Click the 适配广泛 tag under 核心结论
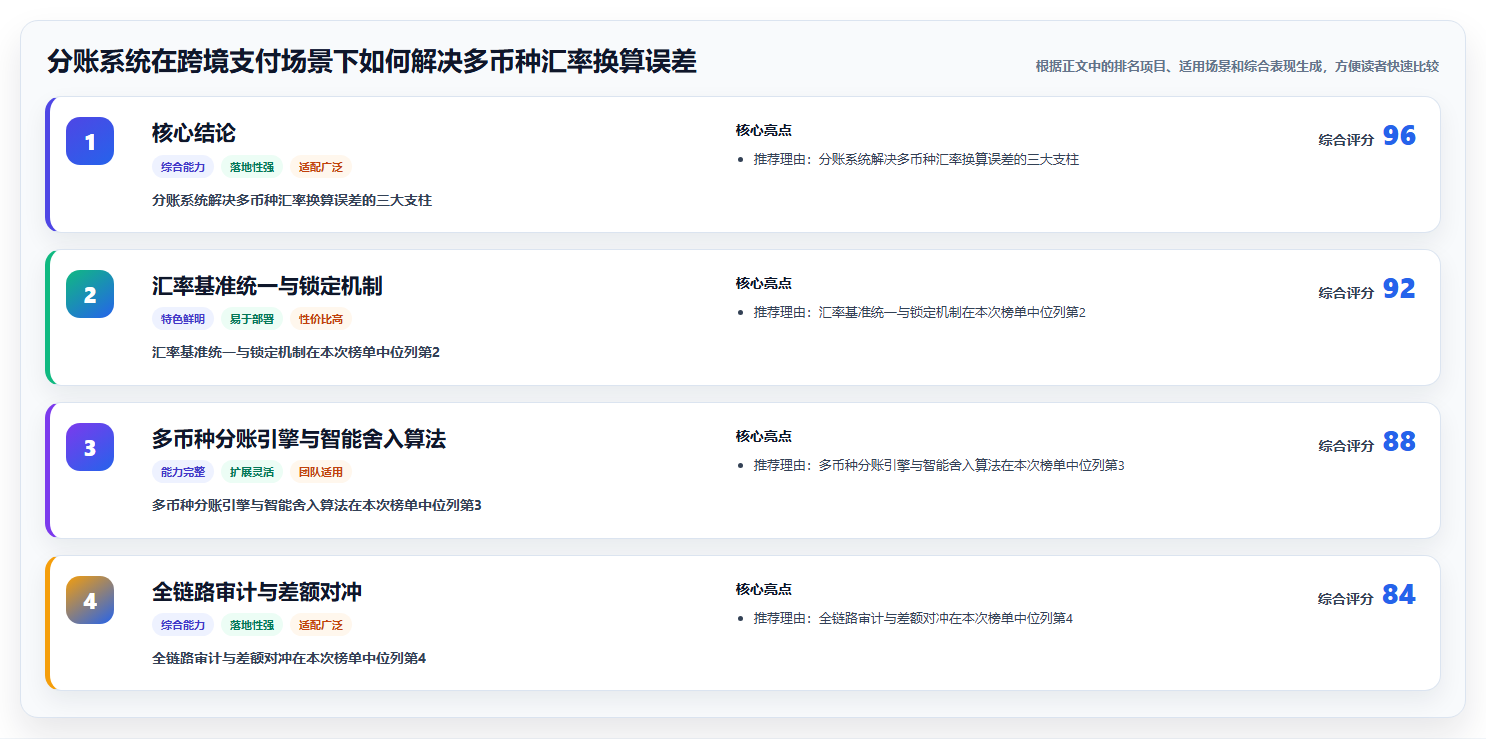 click(x=321, y=167)
